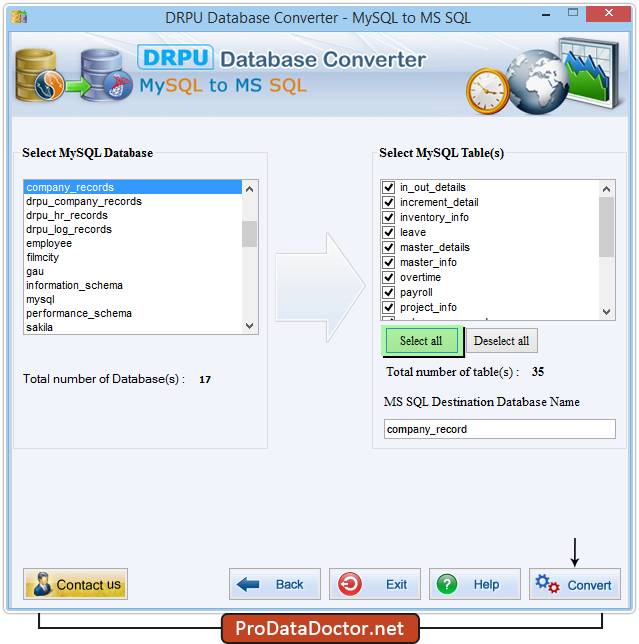The width and height of the screenshot is (639, 644).
Task: Open the Contact us button
Action: (76, 584)
